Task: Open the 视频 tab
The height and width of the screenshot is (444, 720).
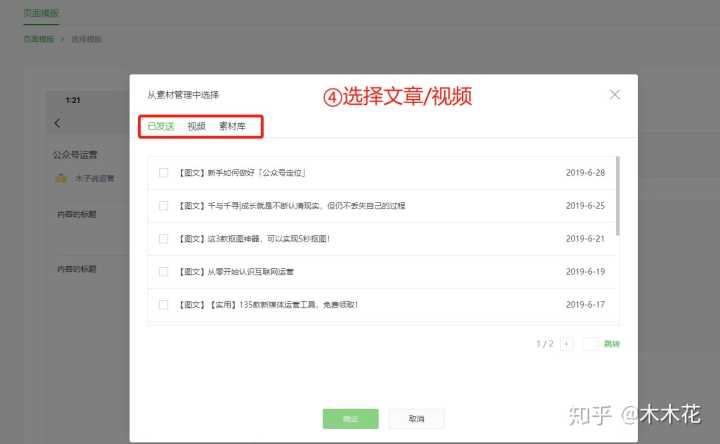Action: tap(196, 127)
